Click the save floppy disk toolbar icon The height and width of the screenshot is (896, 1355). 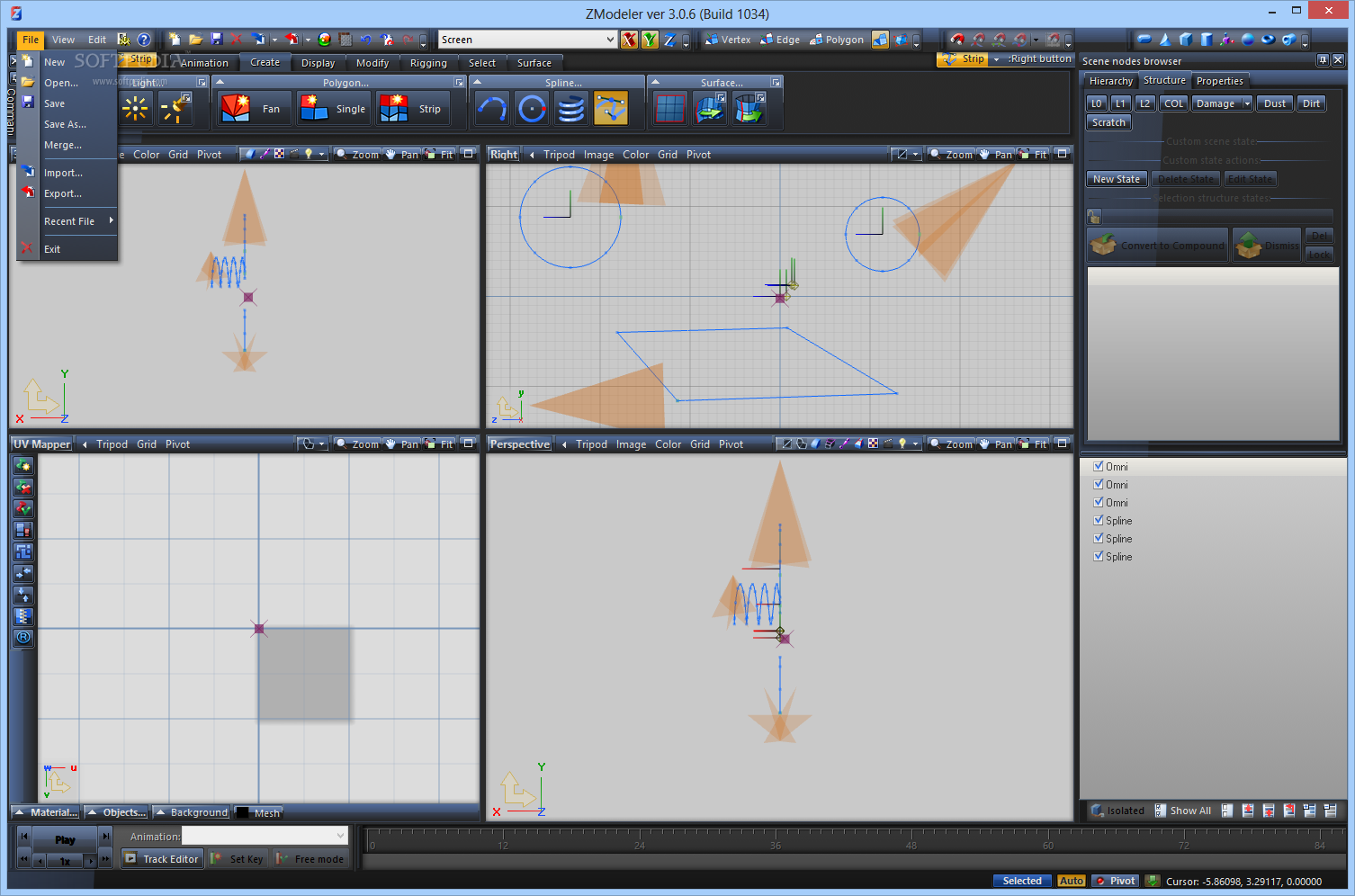point(217,40)
